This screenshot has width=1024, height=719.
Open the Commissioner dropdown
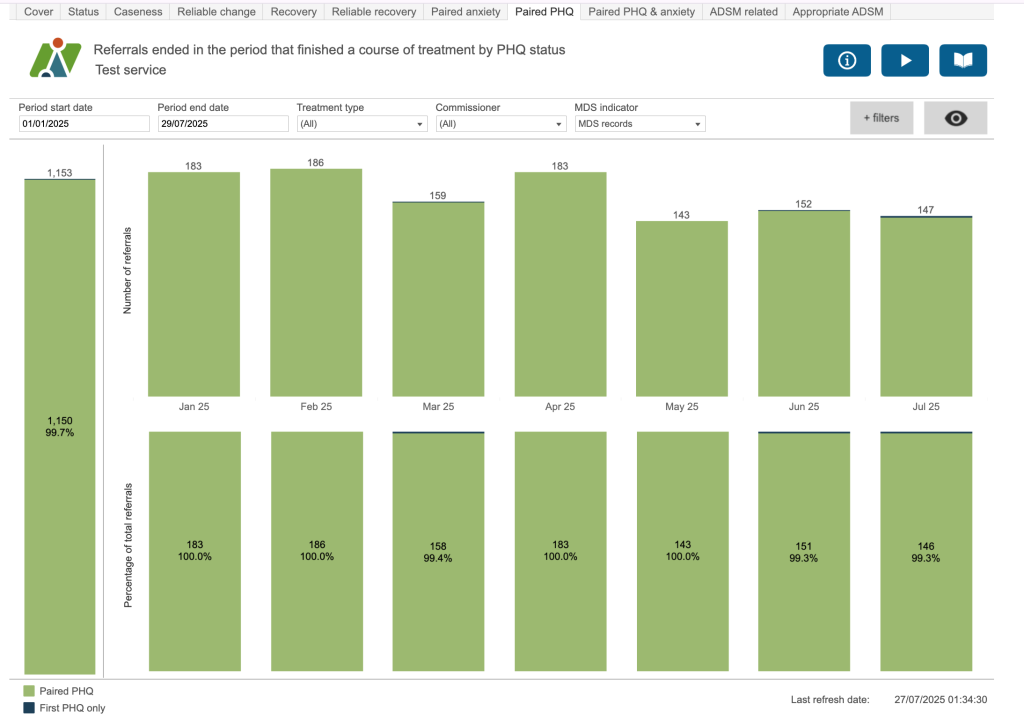[x=501, y=124]
